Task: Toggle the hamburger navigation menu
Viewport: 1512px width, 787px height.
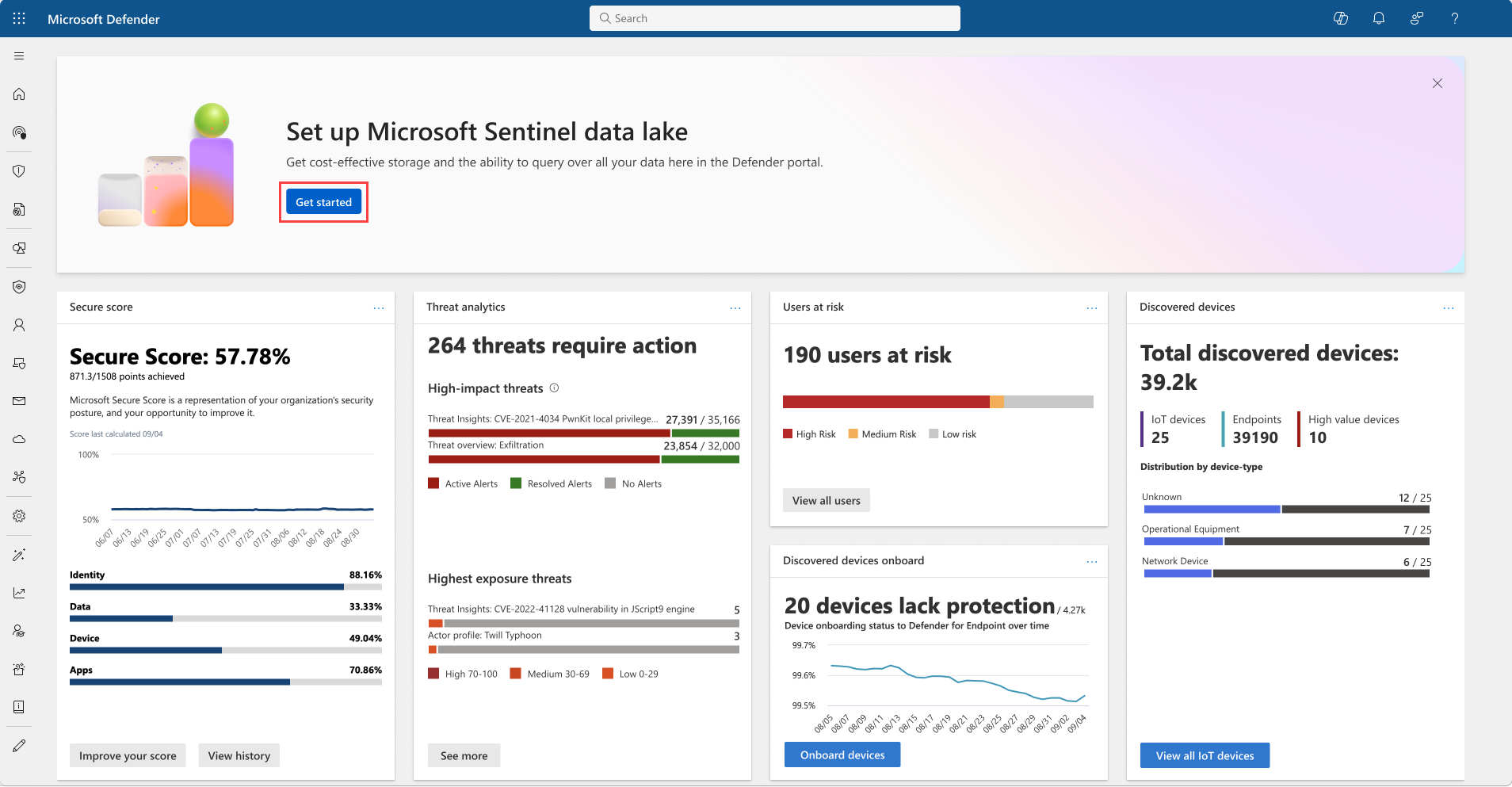Action: (x=19, y=56)
